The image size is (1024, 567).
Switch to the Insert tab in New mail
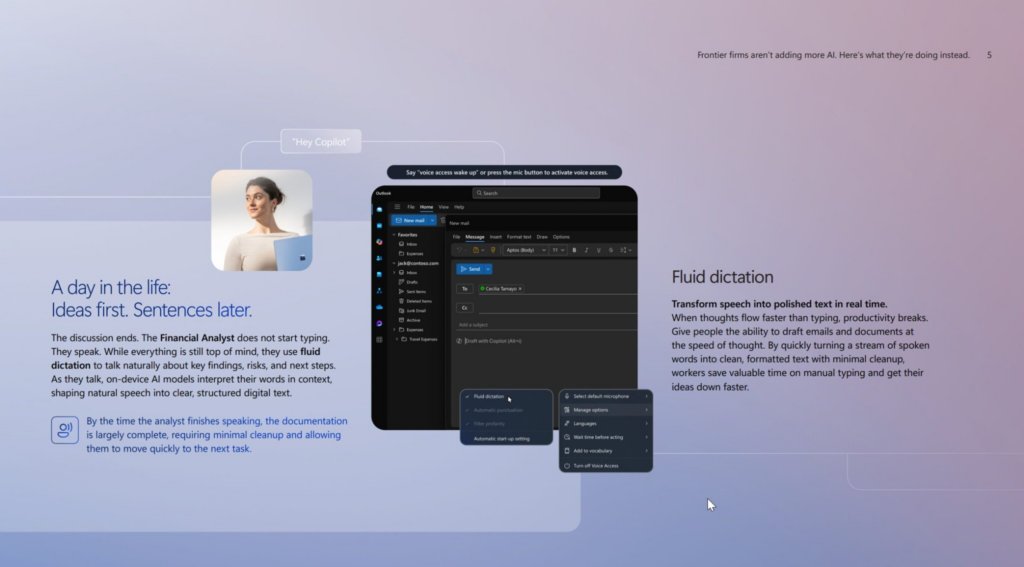pyautogui.click(x=496, y=237)
